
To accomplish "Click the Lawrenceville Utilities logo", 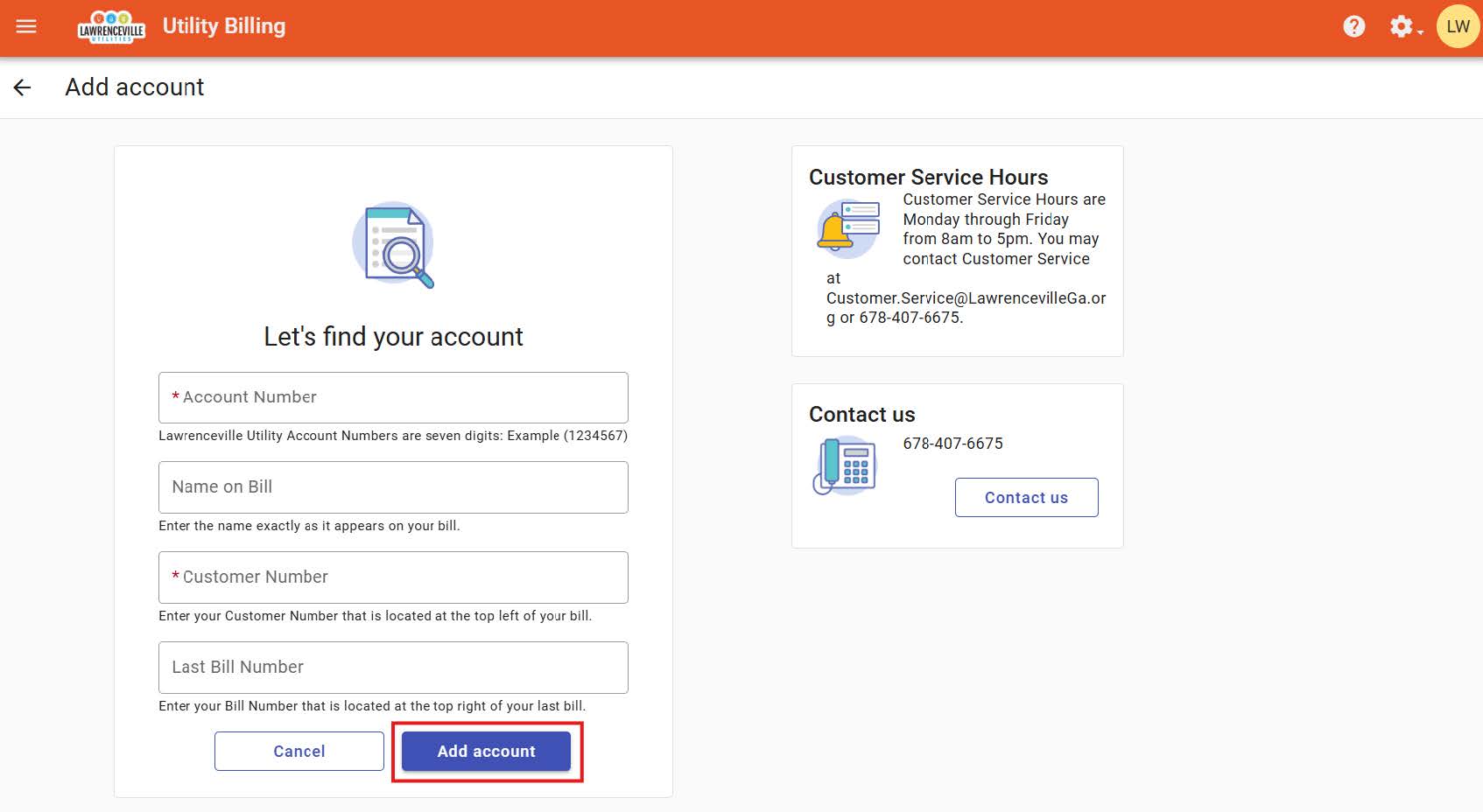I will coord(112,25).
